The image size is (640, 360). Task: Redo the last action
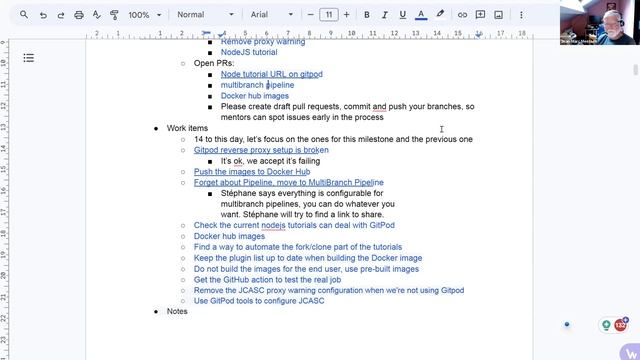61,15
